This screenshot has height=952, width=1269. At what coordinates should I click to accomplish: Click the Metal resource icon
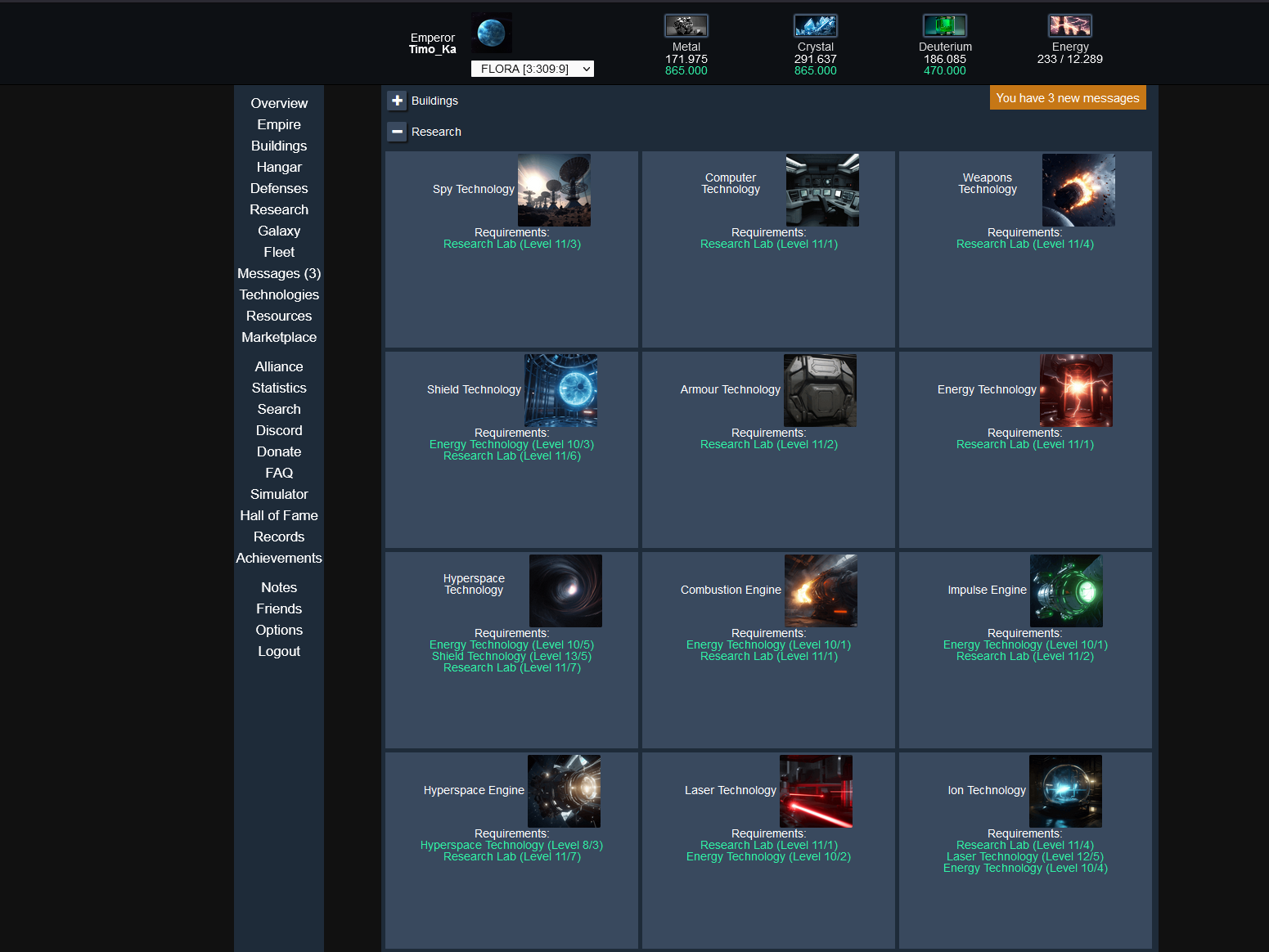pyautogui.click(x=686, y=26)
